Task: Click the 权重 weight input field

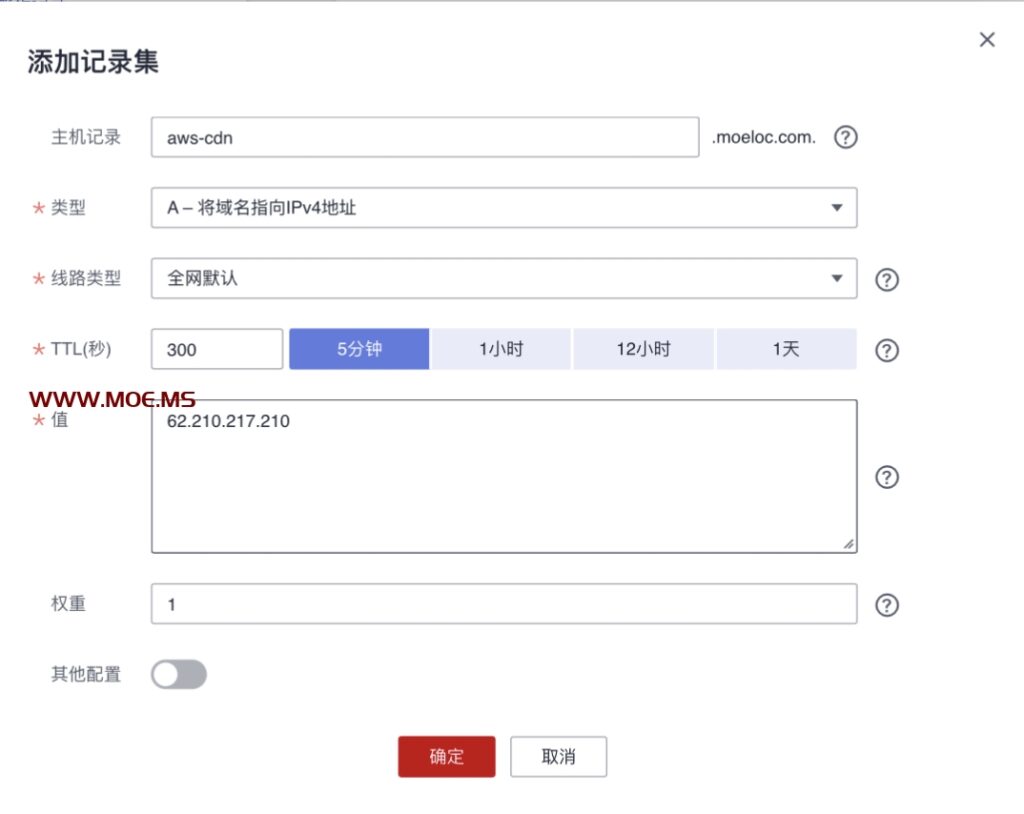Action: point(503,605)
